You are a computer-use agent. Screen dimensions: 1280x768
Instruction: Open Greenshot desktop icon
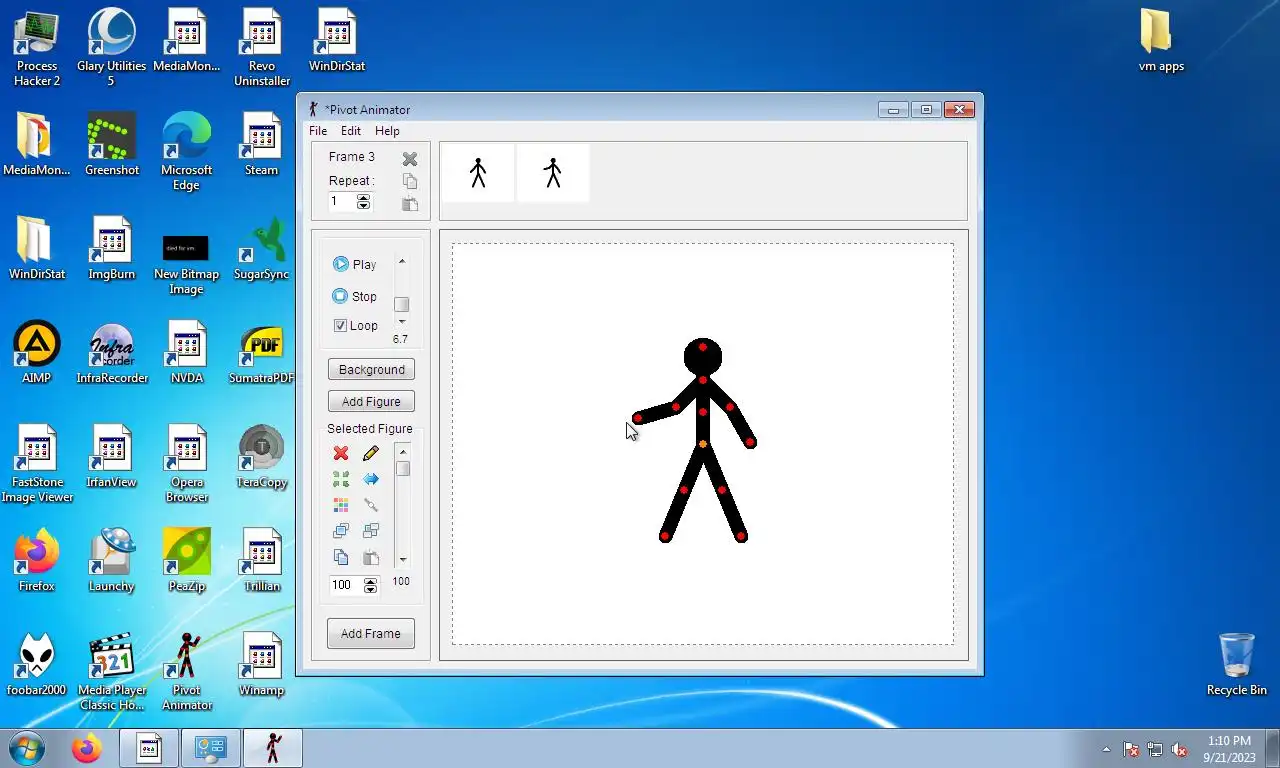pos(111,144)
